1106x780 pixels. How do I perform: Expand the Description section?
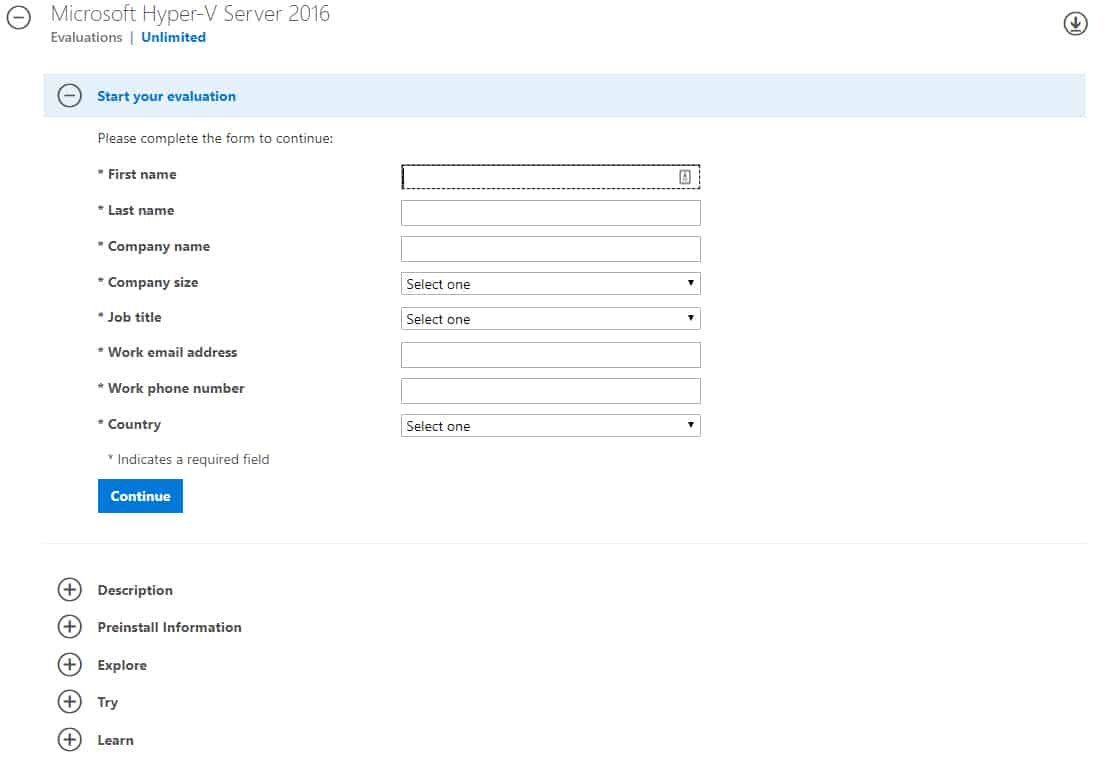pyautogui.click(x=70, y=590)
